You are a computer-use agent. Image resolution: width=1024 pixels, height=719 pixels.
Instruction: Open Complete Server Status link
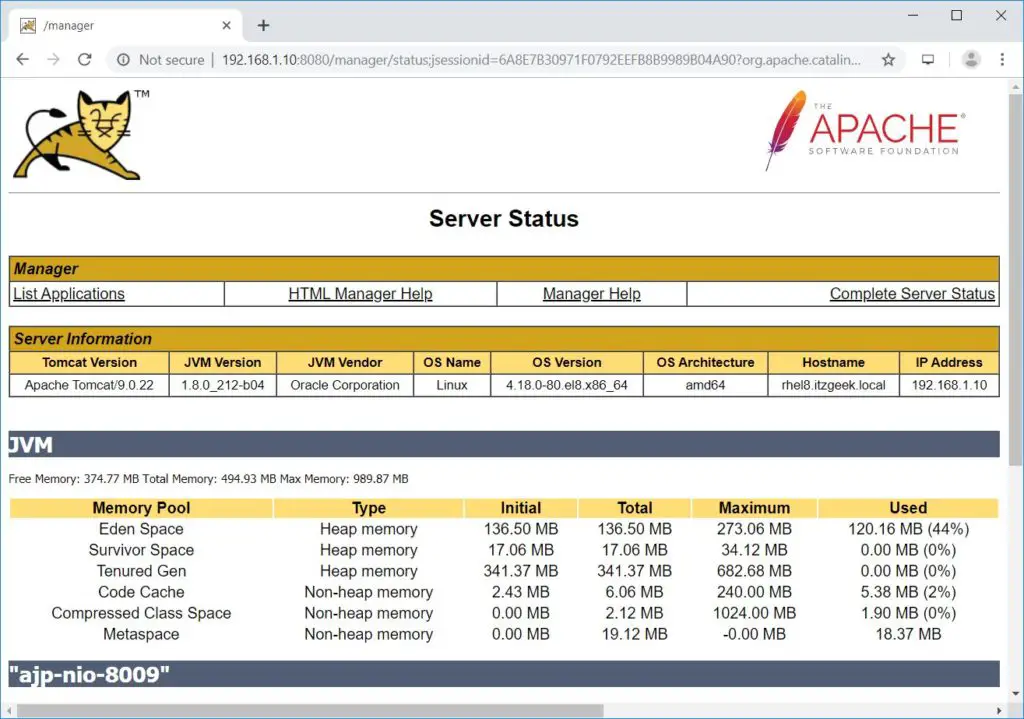tap(912, 294)
